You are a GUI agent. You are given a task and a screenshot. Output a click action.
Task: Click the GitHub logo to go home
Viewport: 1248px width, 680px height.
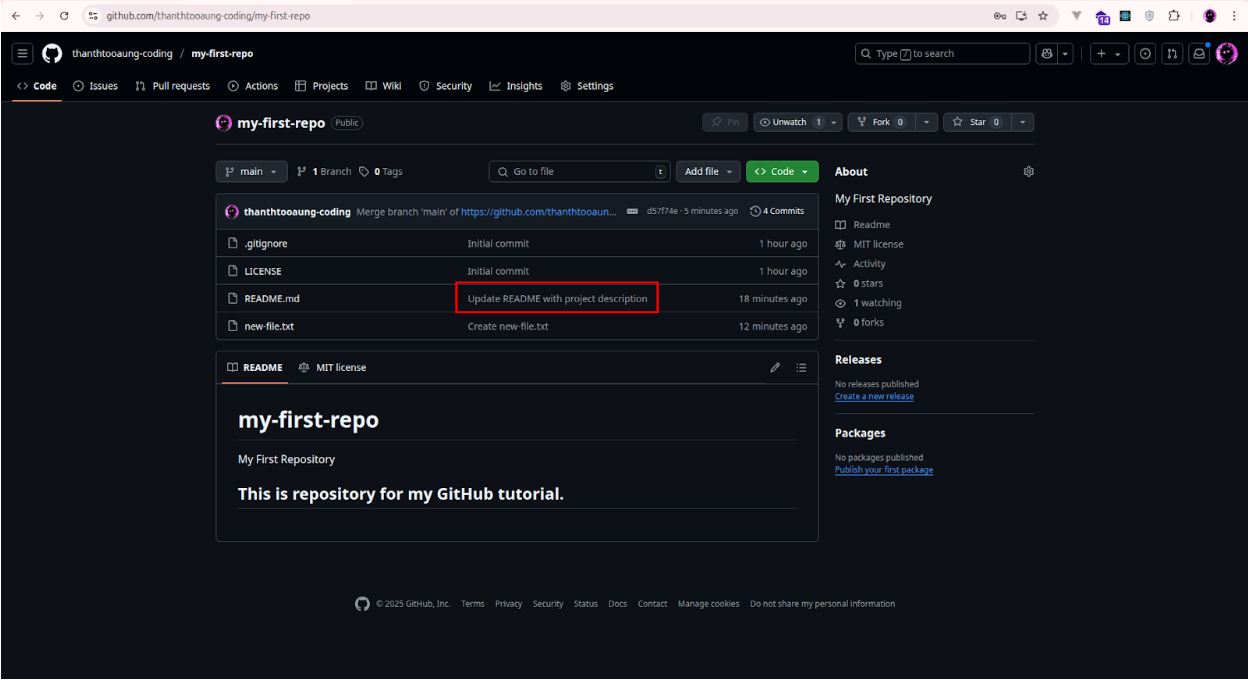coord(52,53)
